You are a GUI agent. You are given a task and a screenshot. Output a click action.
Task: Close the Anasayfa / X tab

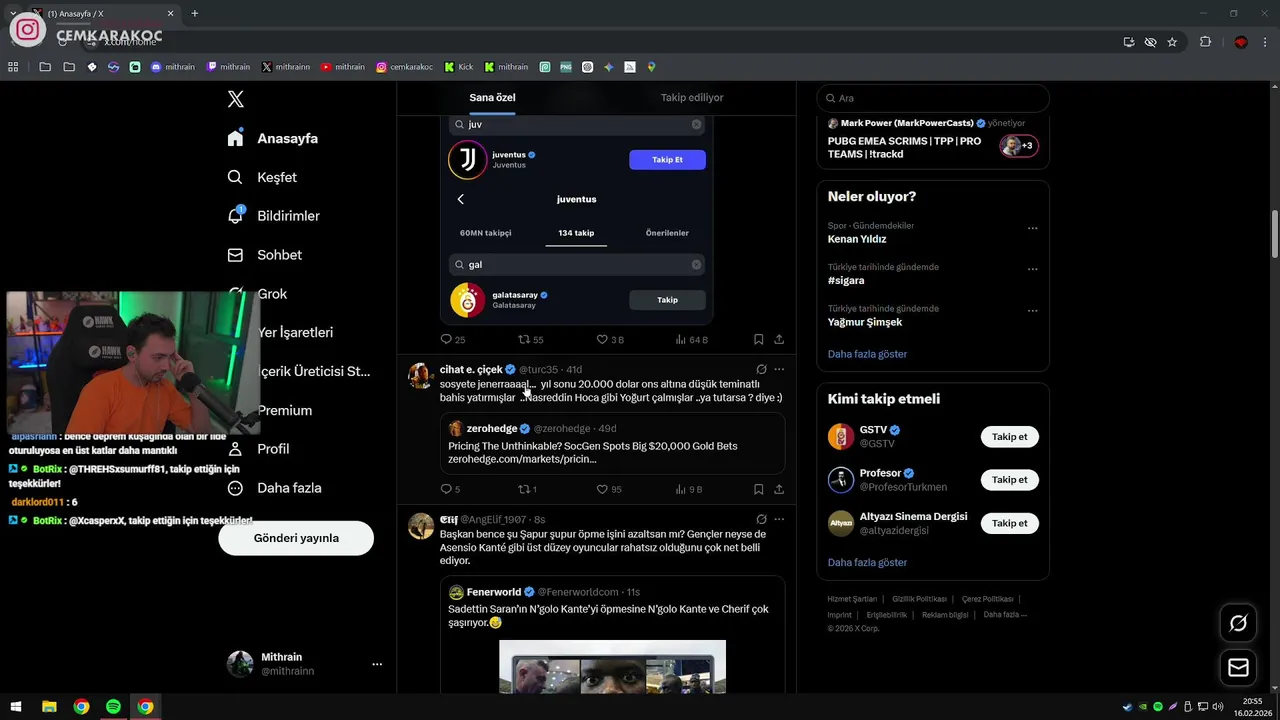171,14
